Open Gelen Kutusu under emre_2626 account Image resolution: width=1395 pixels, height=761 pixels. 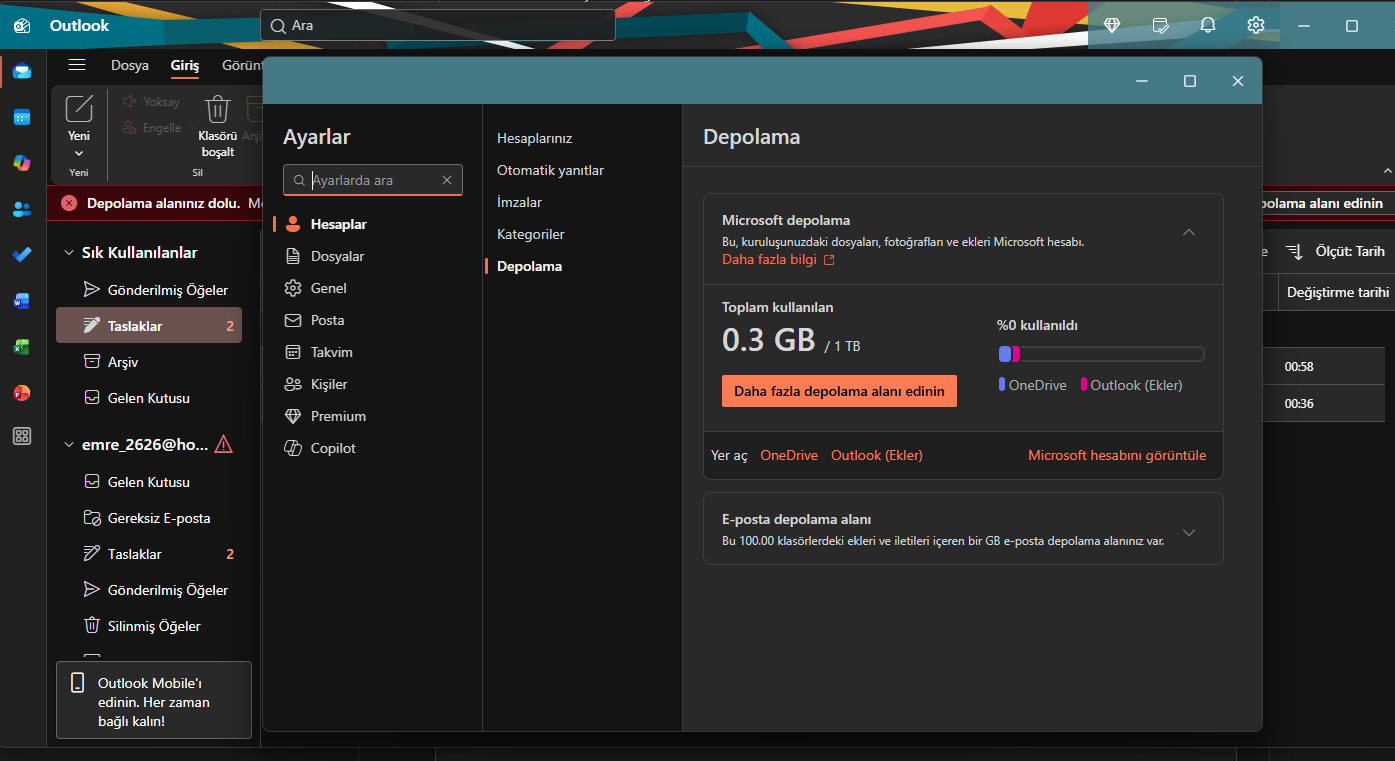click(149, 482)
